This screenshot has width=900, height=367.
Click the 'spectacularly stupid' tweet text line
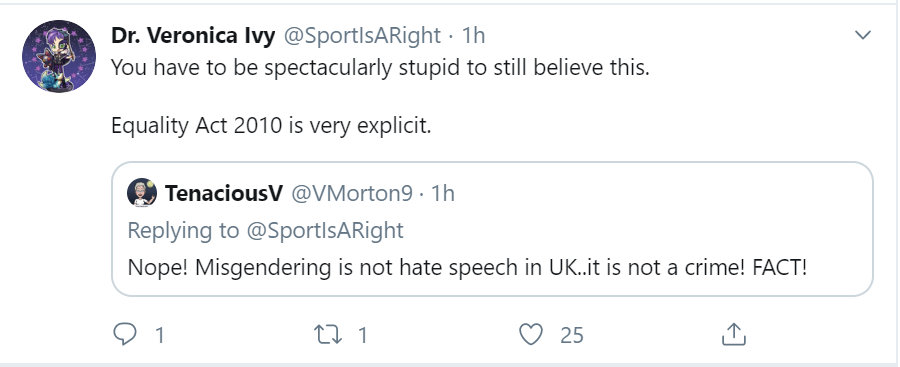pos(380,68)
